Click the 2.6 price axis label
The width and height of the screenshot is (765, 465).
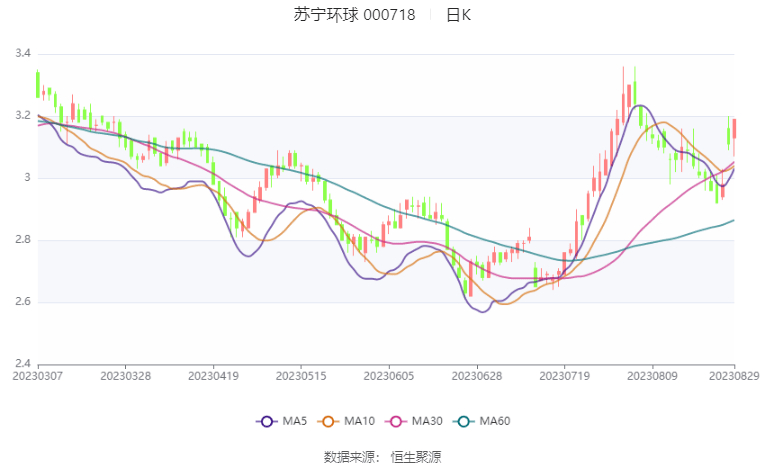pyautogui.click(x=22, y=302)
